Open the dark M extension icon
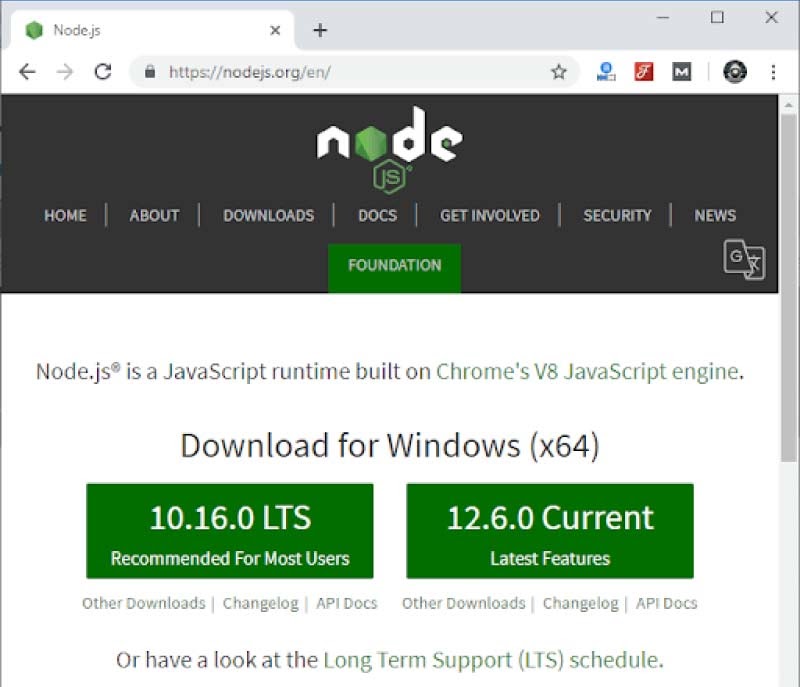Image resolution: width=800 pixels, height=687 pixels. (x=682, y=72)
